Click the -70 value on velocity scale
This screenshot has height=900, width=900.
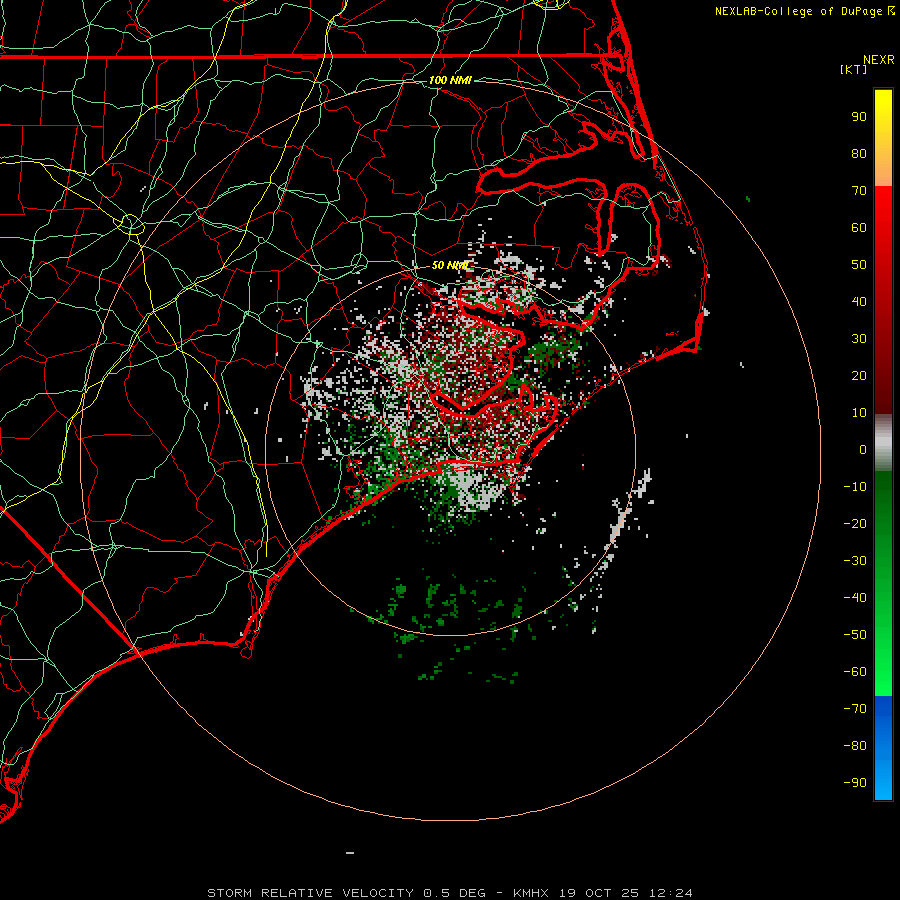click(855, 709)
